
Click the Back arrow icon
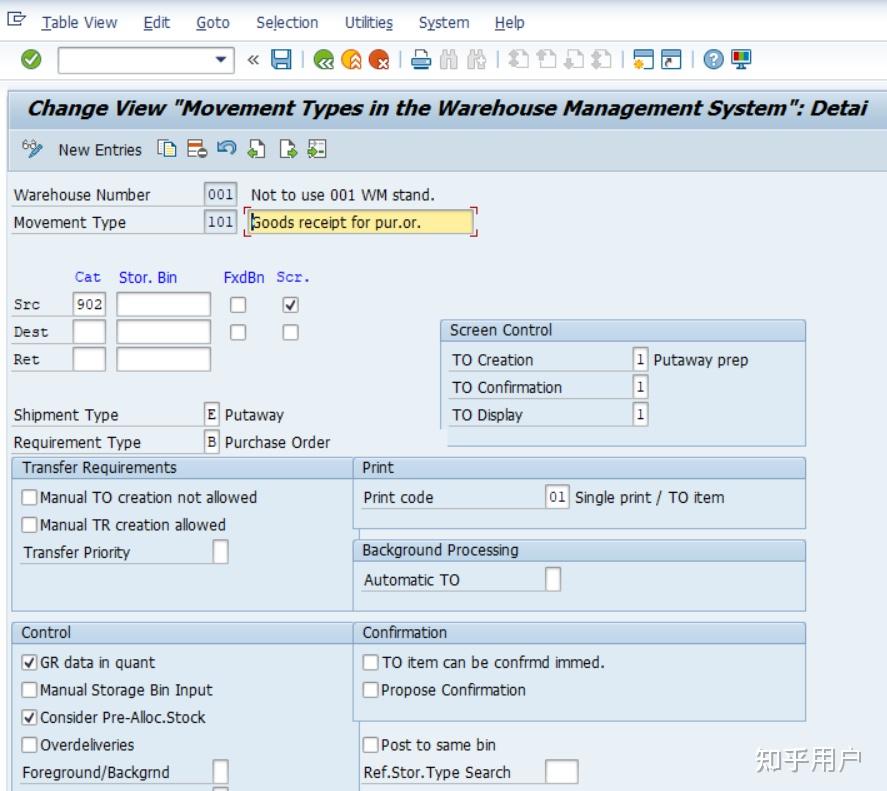325,58
